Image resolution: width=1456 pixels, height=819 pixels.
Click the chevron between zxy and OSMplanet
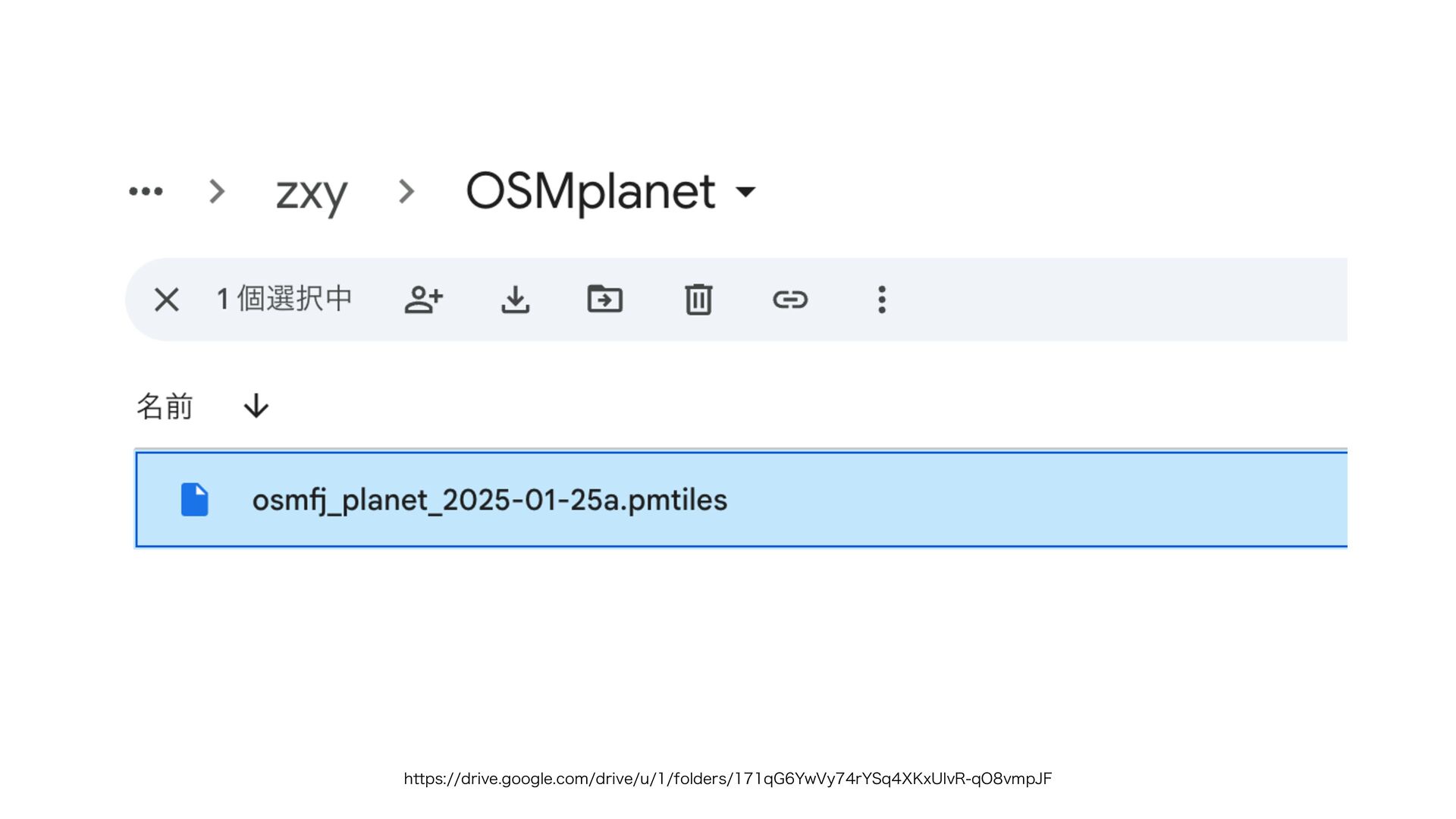coord(406,191)
